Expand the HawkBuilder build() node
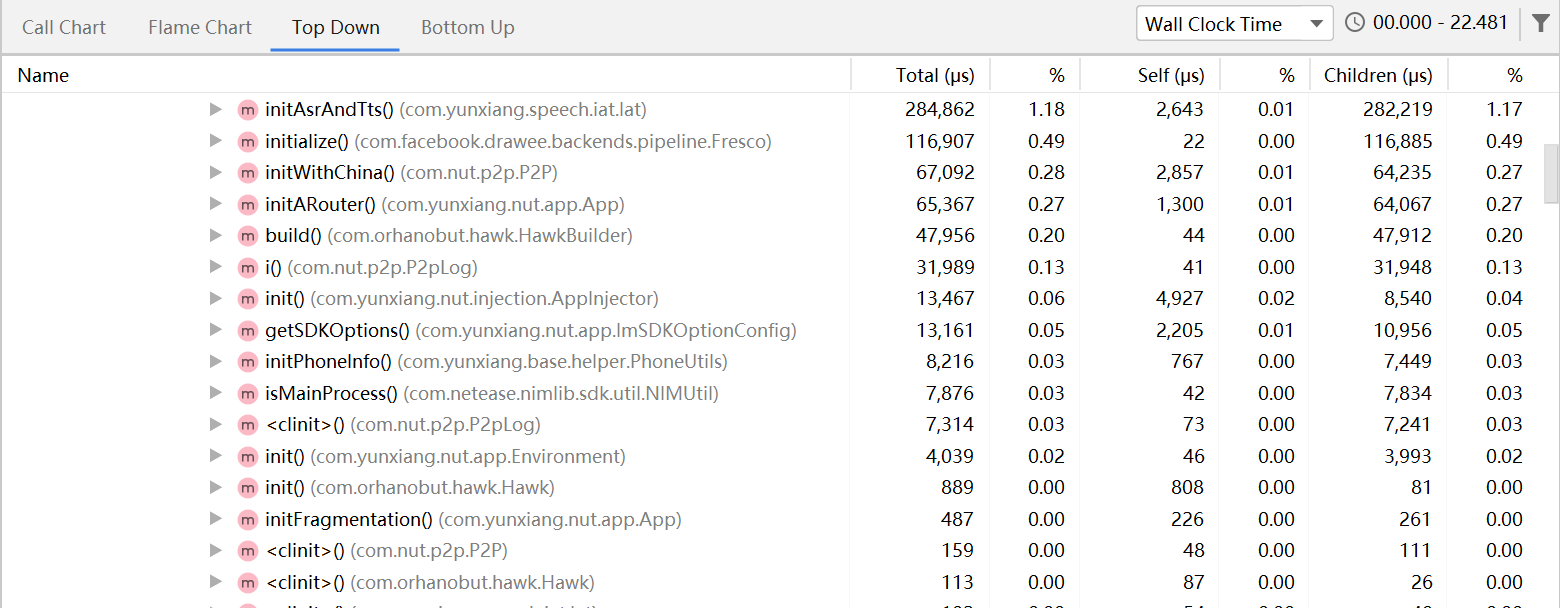 (x=215, y=236)
